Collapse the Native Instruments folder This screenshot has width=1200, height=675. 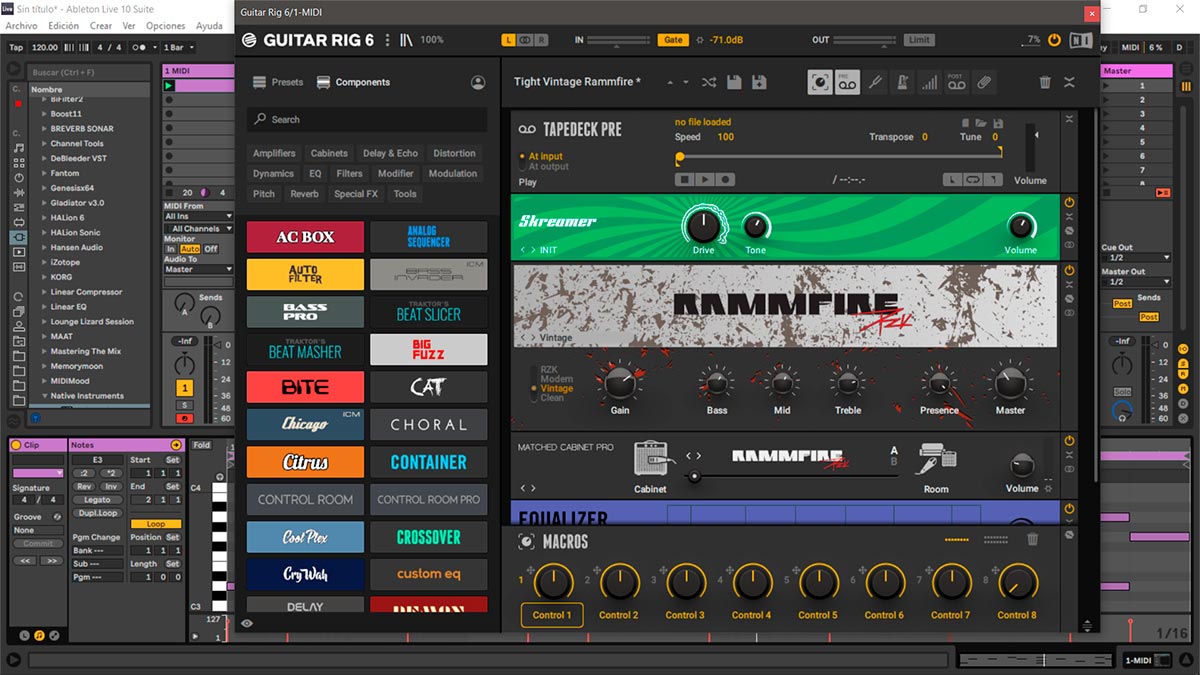tap(44, 396)
